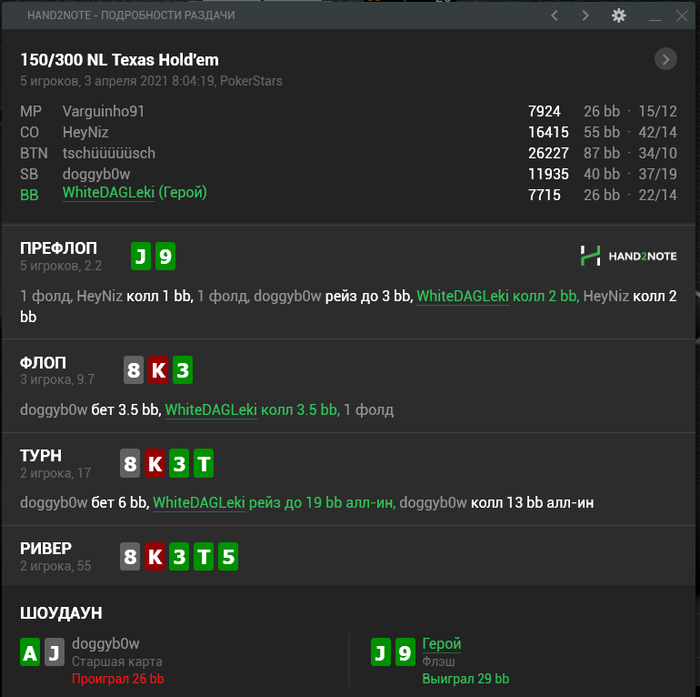Click the stats 42/14 for HeyNiz
The image size is (700, 697).
(x=658, y=132)
